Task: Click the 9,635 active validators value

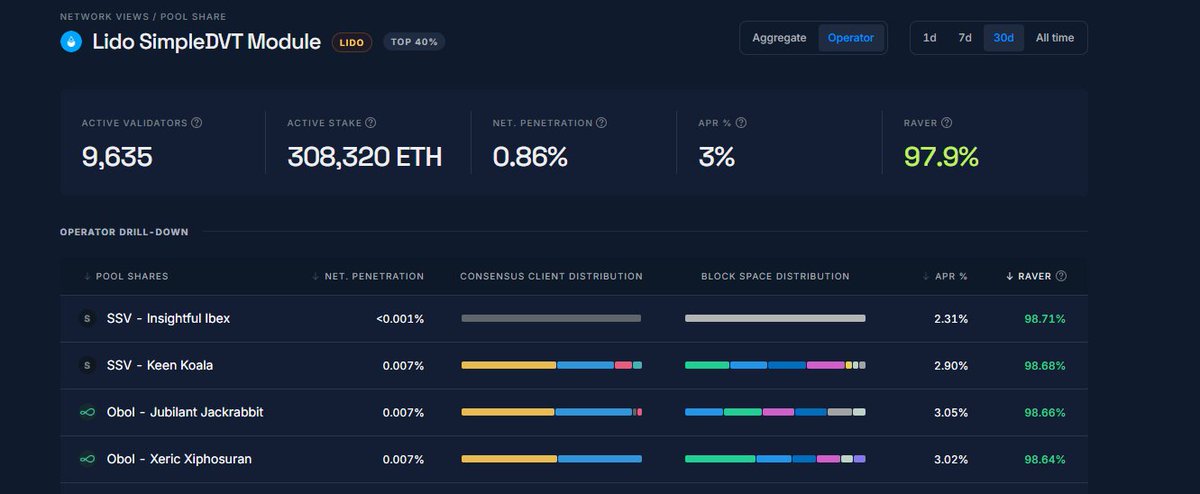Action: tap(117, 157)
